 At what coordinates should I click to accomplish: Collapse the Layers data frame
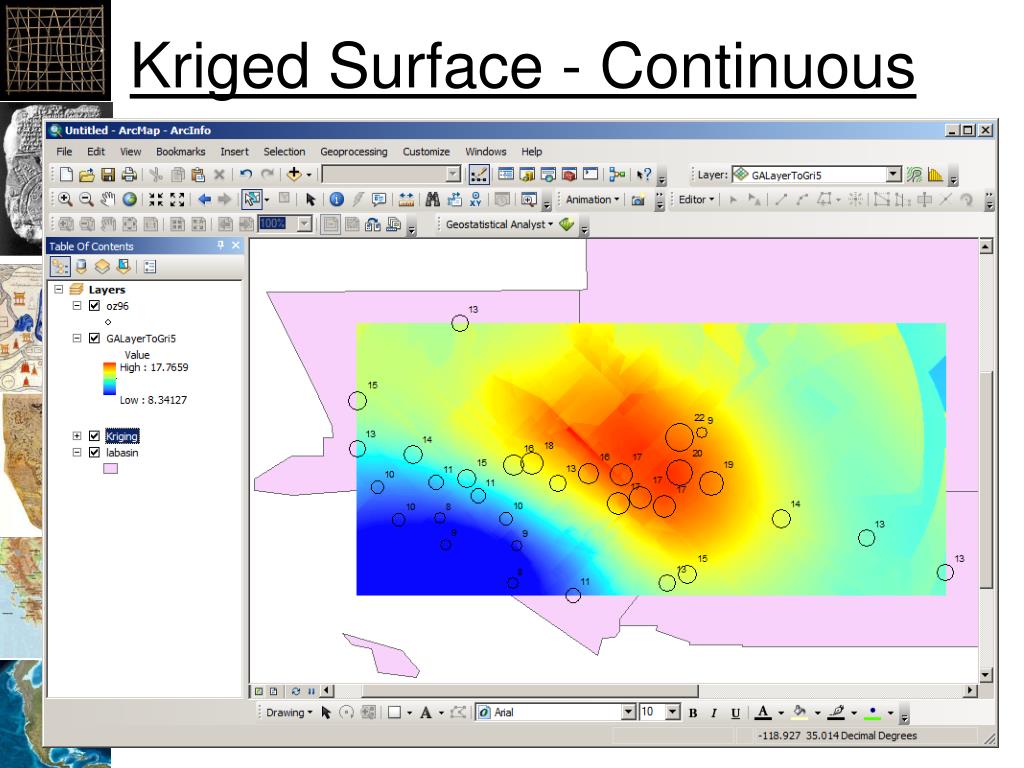pos(59,289)
